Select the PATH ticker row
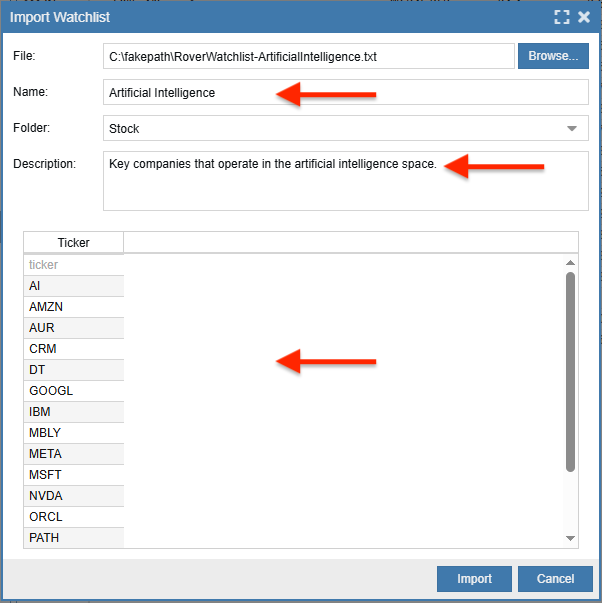The image size is (602, 603). coord(73,538)
